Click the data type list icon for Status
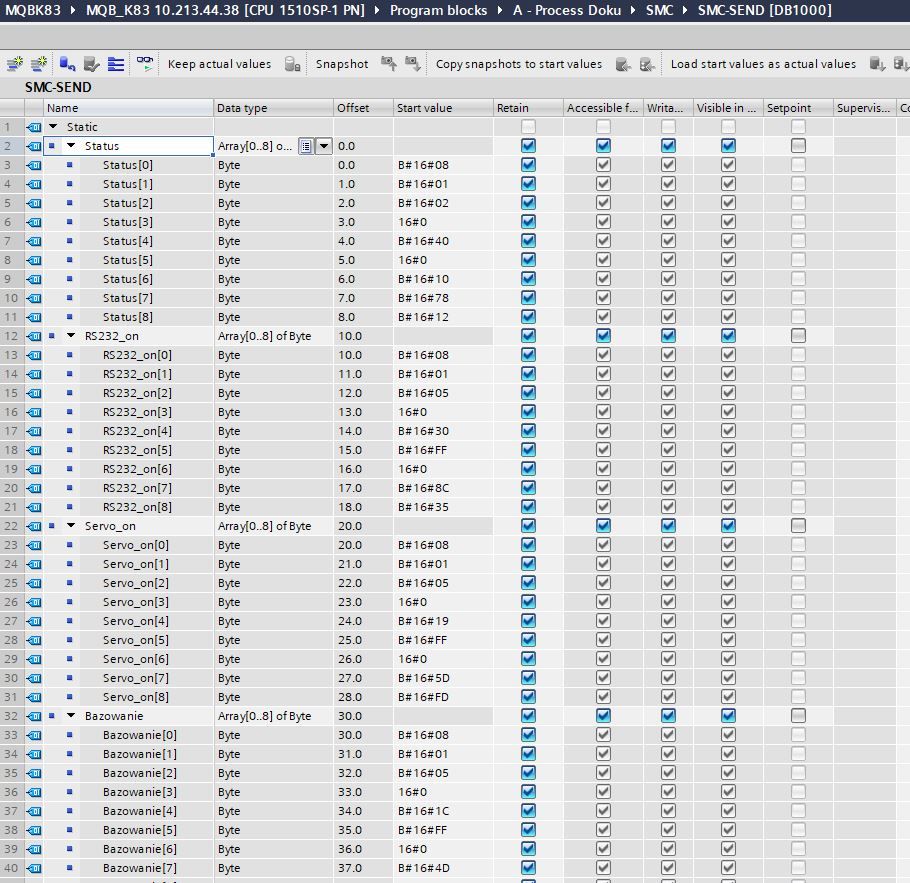Screen dimensions: 910x883 click(x=306, y=146)
